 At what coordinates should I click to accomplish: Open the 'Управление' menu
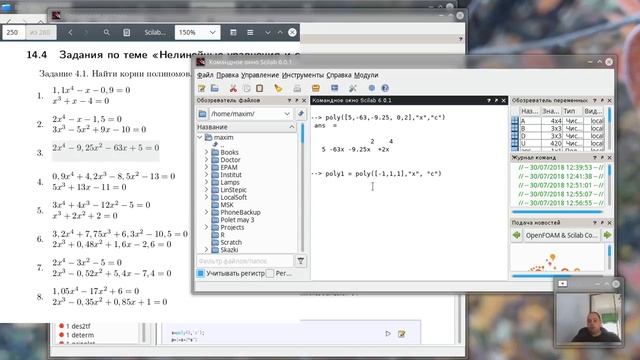click(260, 75)
